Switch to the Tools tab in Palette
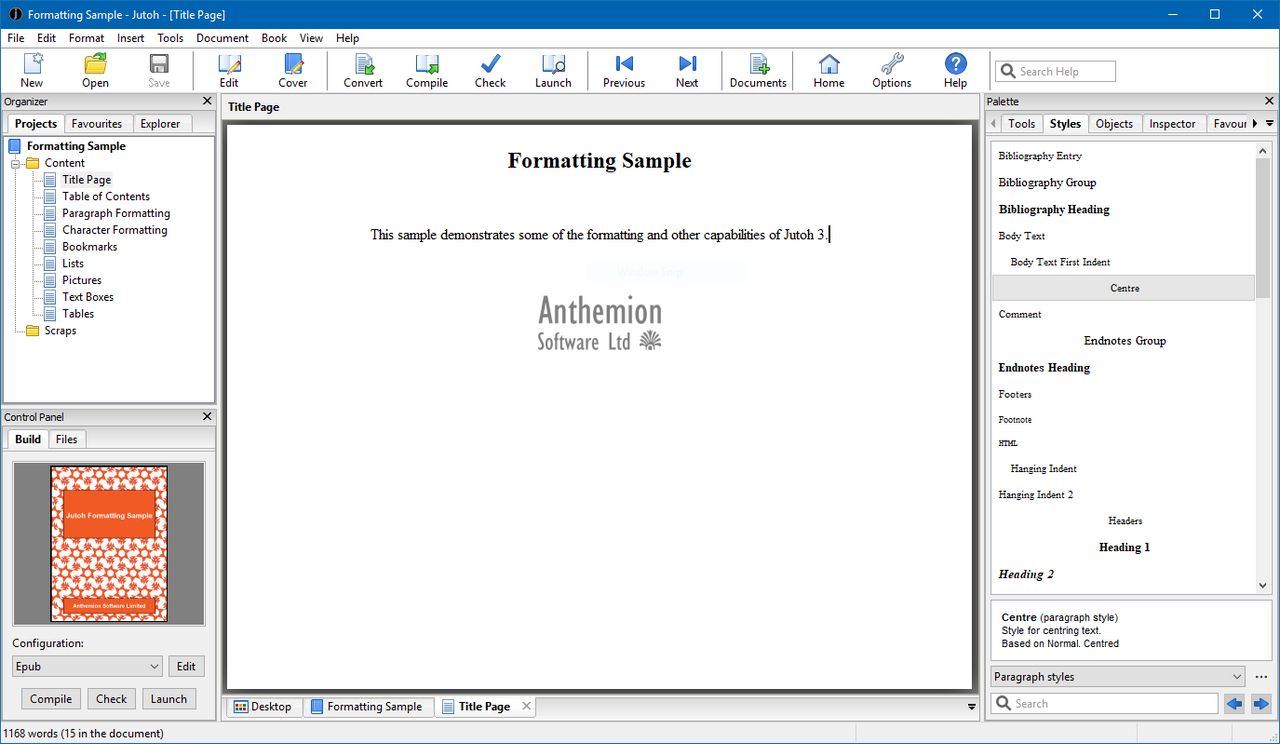Screen dimensions: 1280x744 [x=1022, y=124]
